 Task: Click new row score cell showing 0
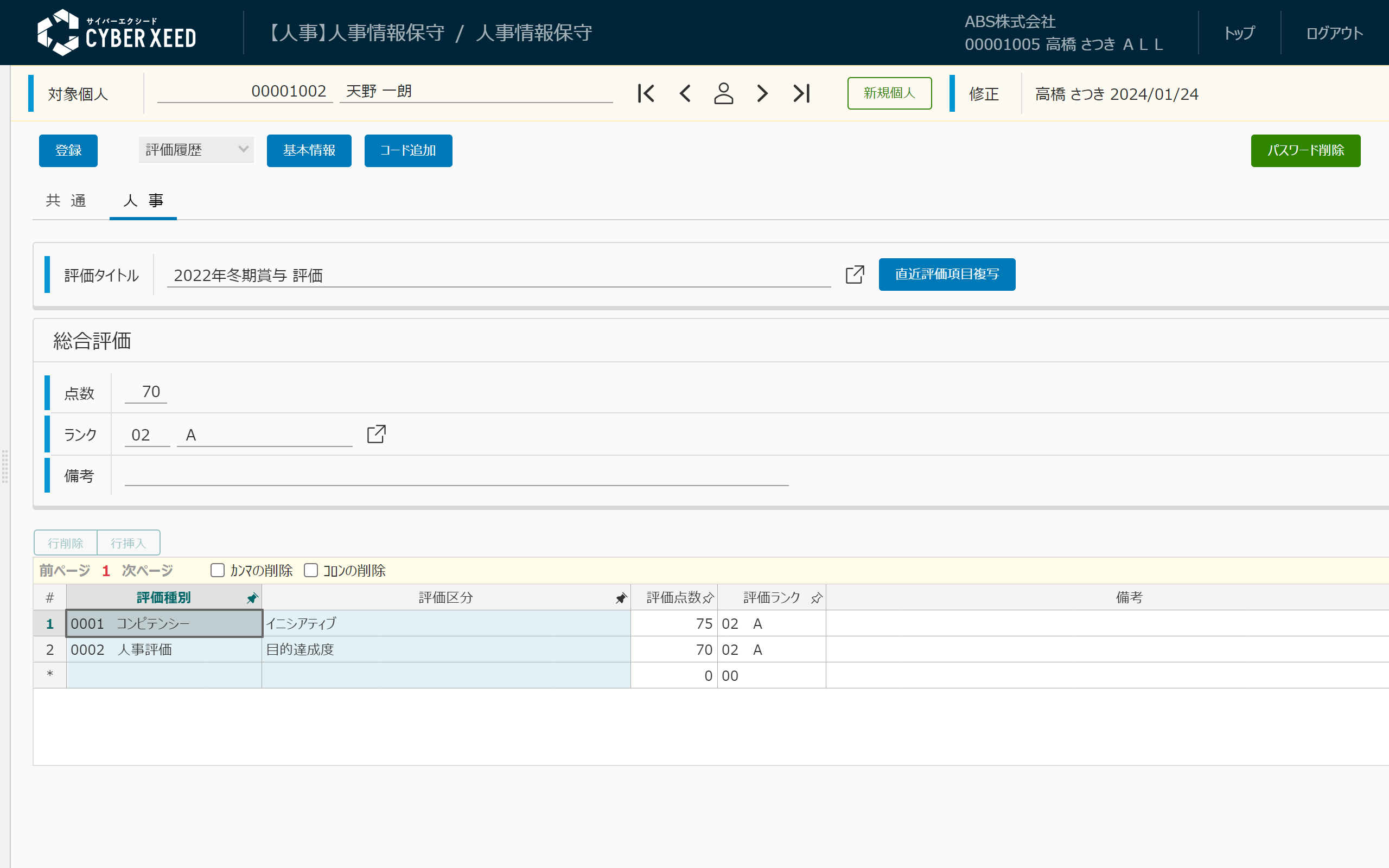[x=674, y=675]
